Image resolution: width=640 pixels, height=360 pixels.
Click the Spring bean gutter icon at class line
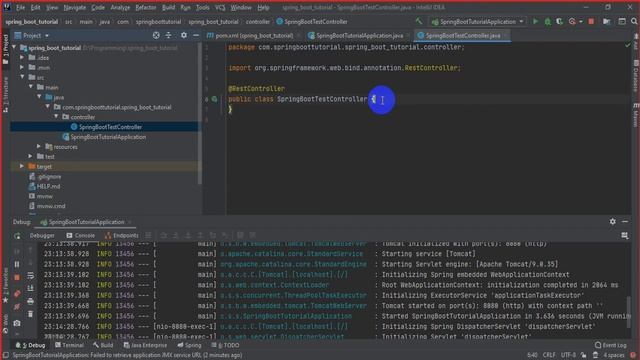click(214, 99)
